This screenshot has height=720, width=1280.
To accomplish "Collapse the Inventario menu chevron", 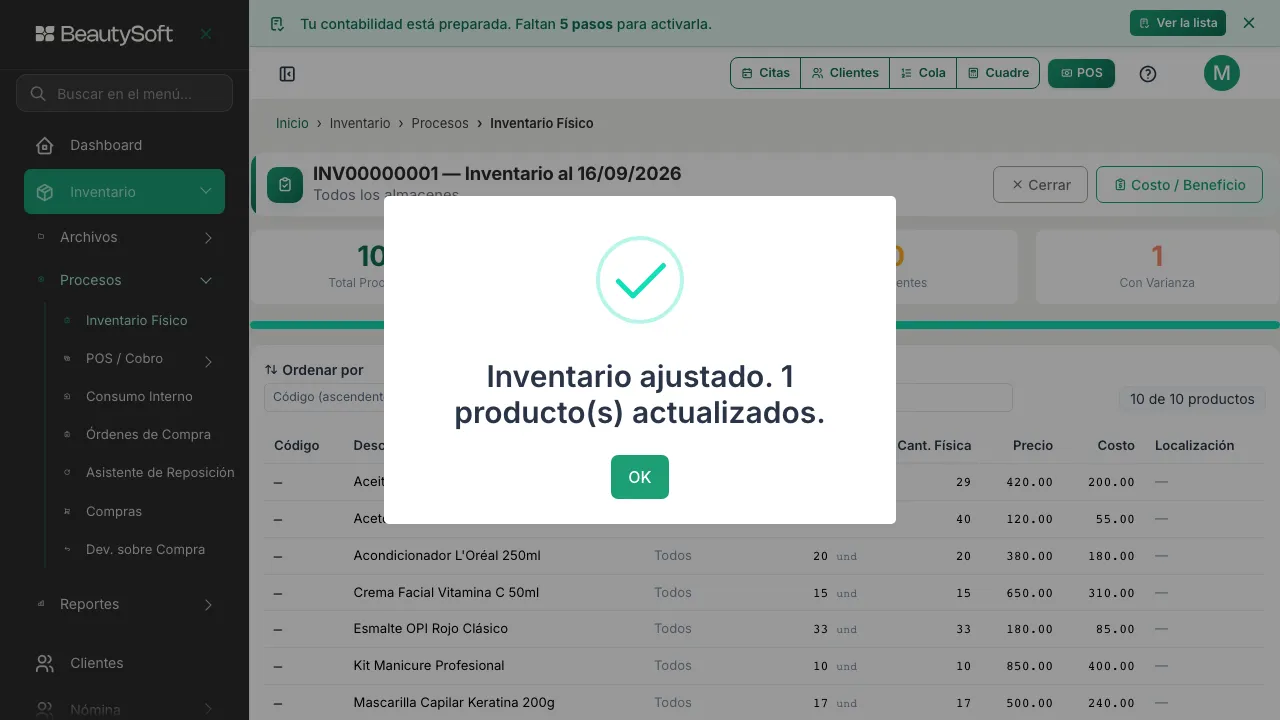I will [x=205, y=191].
